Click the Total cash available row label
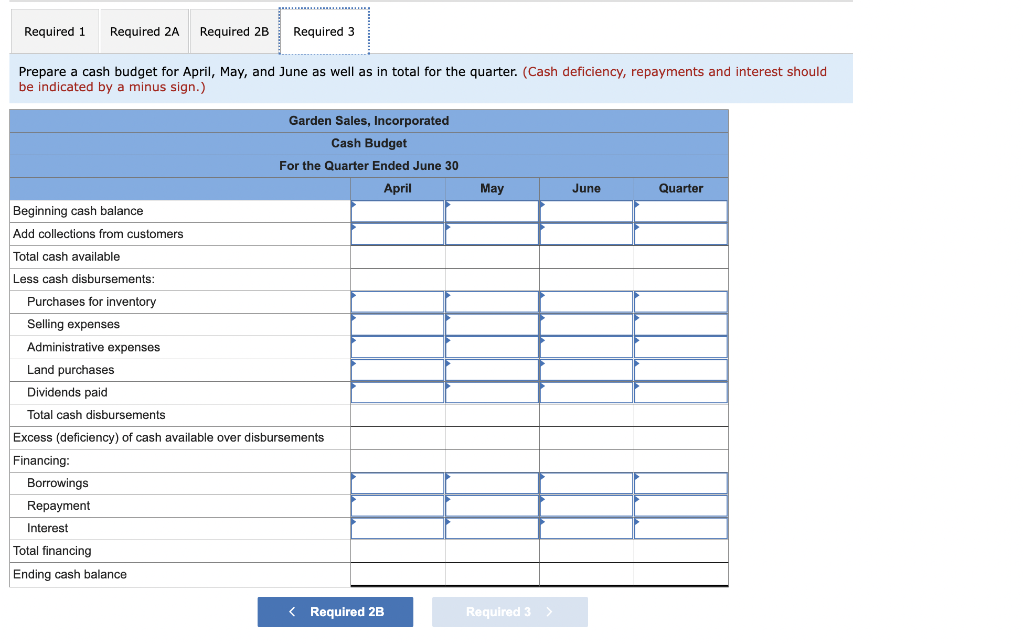1024x644 pixels. coord(67,257)
